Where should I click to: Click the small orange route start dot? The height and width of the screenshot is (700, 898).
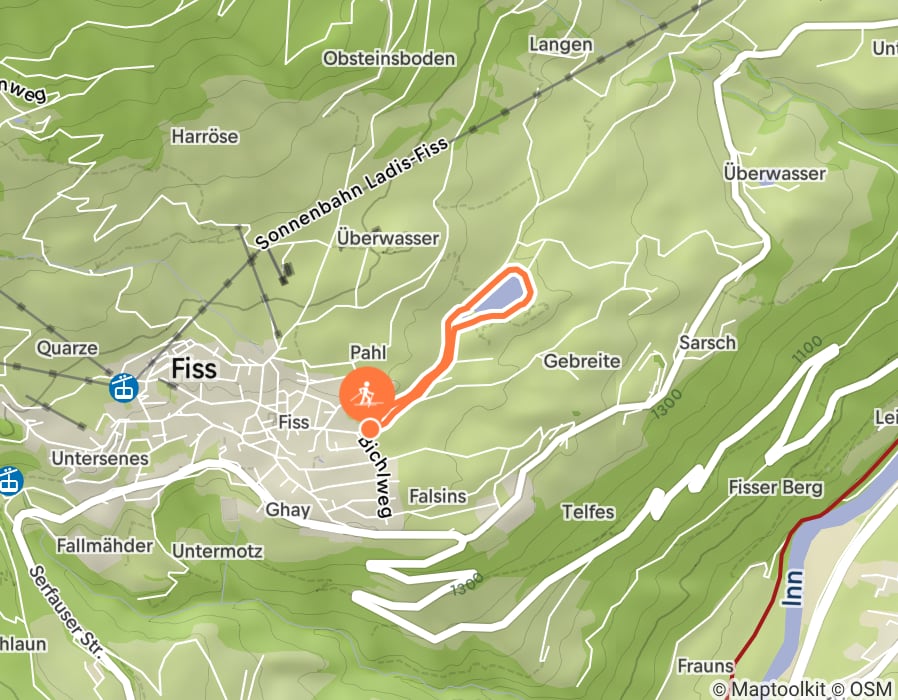(371, 428)
